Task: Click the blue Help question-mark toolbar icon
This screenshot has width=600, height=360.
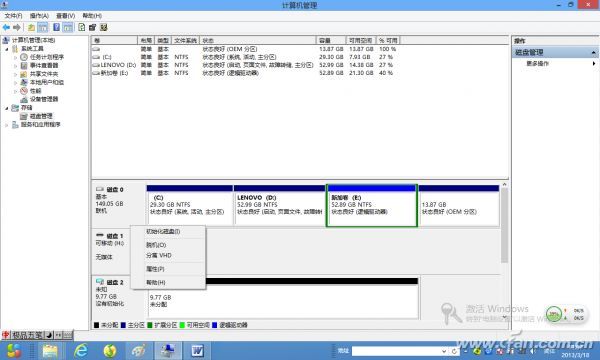Action: pyautogui.click(x=57, y=27)
